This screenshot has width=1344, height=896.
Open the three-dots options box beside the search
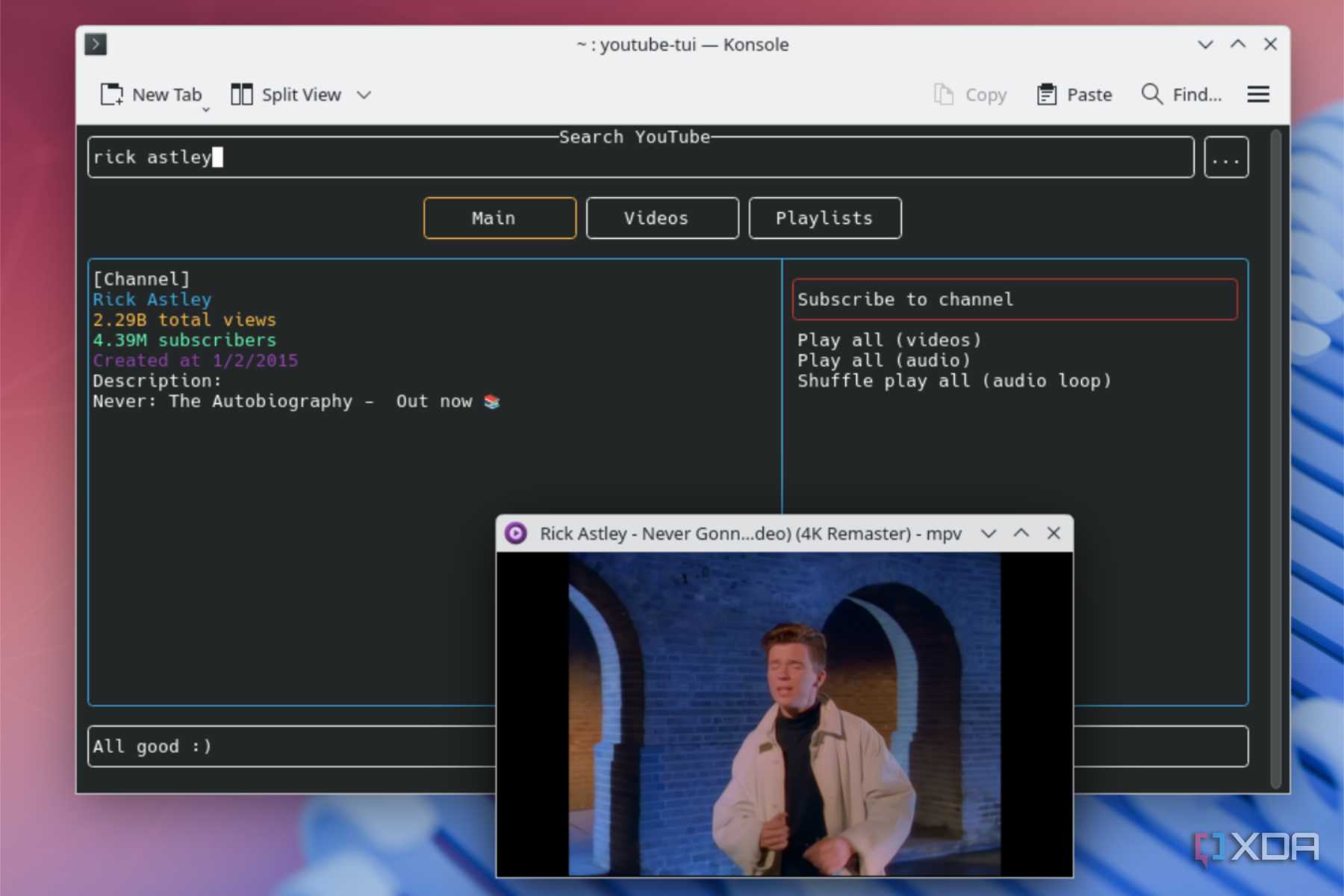(1226, 157)
